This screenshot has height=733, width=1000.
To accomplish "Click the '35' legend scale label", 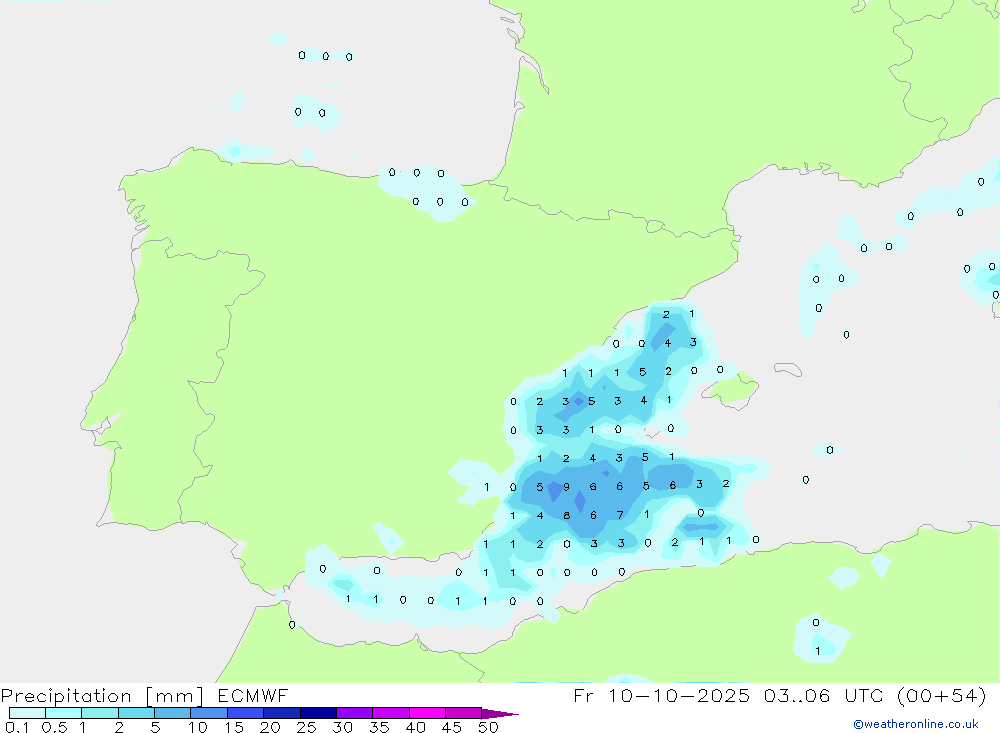I will pyautogui.click(x=379, y=727).
